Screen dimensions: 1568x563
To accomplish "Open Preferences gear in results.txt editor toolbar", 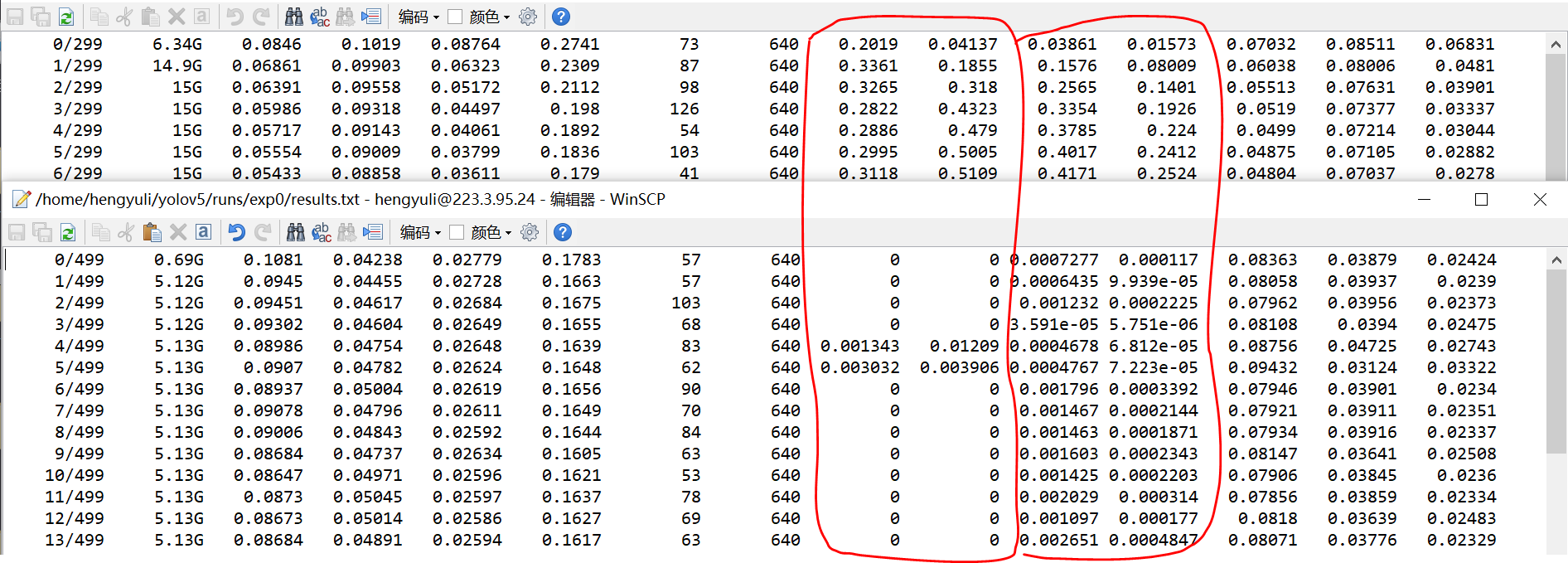I will click(x=530, y=232).
